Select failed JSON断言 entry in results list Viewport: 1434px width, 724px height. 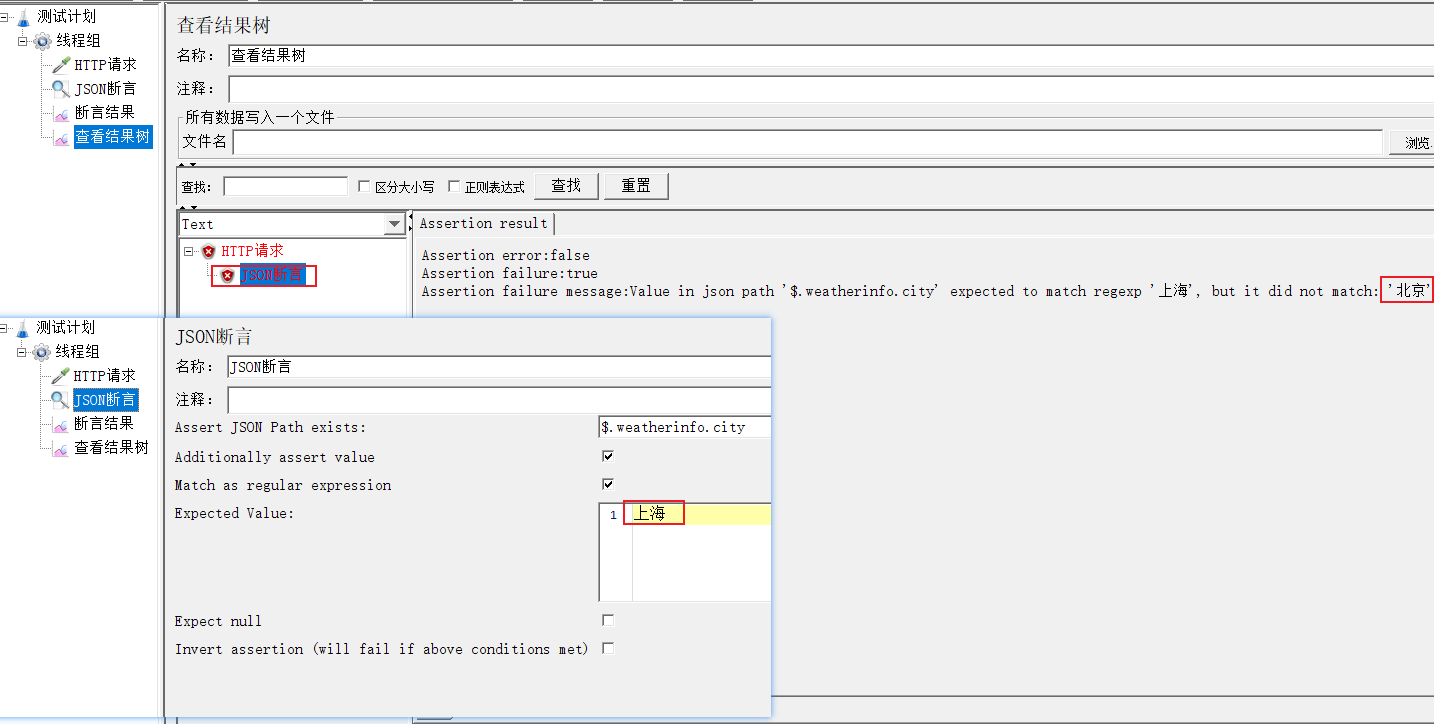click(272, 276)
